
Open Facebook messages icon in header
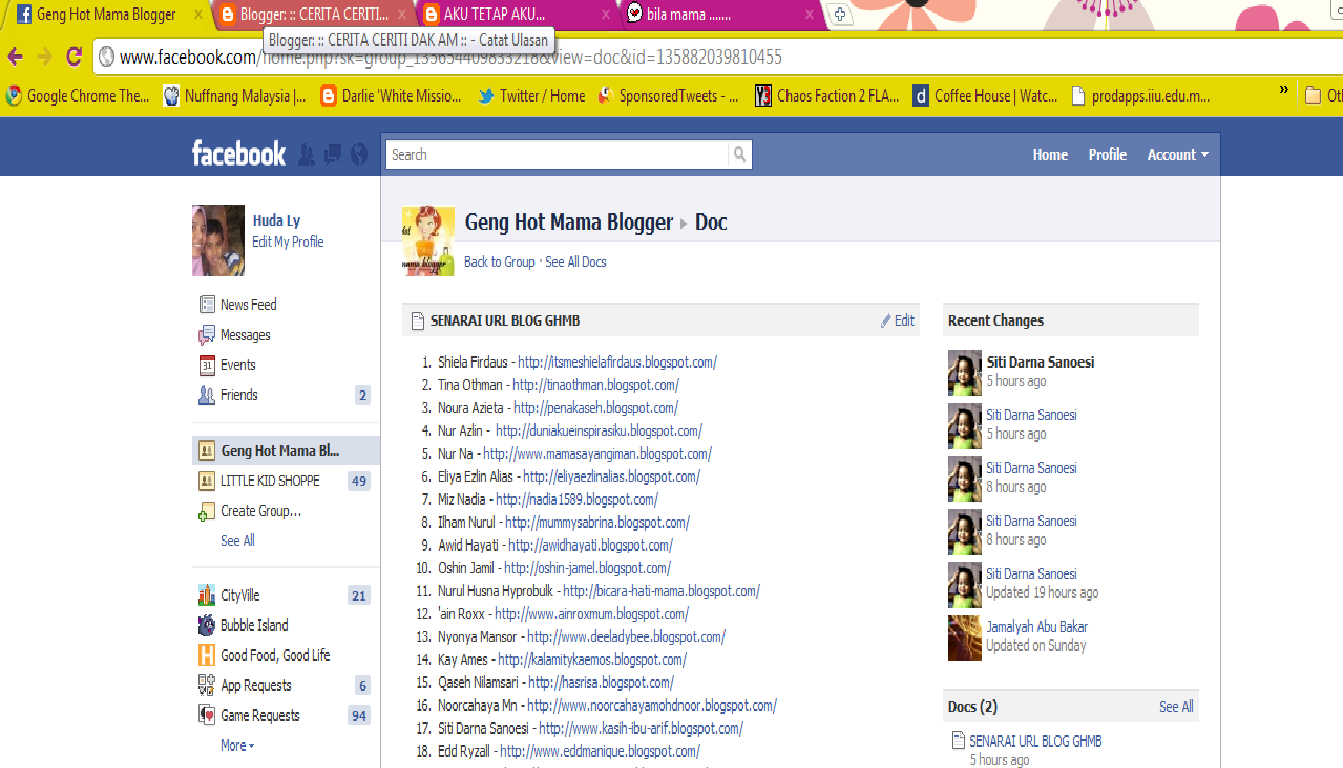click(333, 154)
